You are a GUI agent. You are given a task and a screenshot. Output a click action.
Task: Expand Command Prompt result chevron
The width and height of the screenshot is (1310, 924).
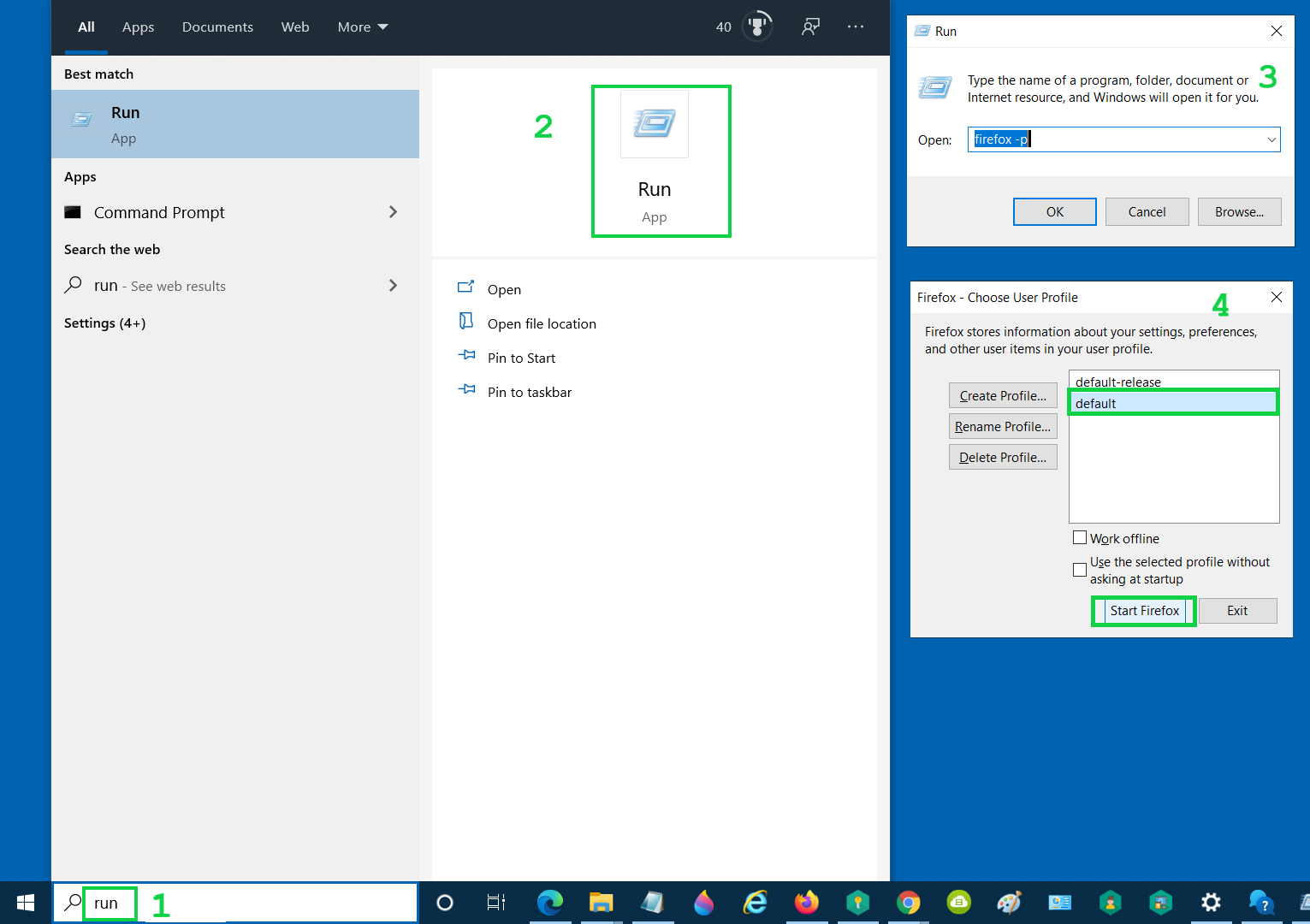click(x=393, y=212)
